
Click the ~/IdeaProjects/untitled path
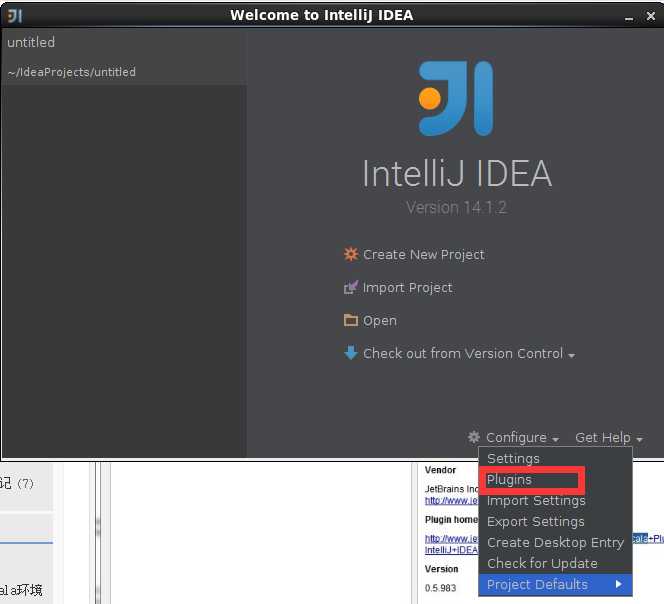click(x=72, y=72)
